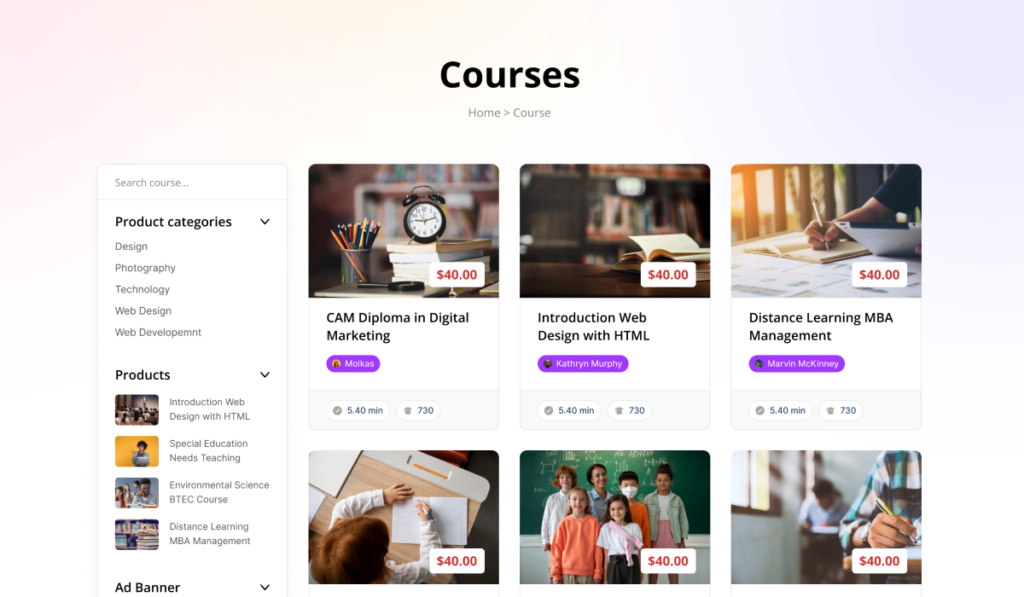Click Marvin McKinney avatar icon
This screenshot has width=1024, height=597.
tap(759, 364)
